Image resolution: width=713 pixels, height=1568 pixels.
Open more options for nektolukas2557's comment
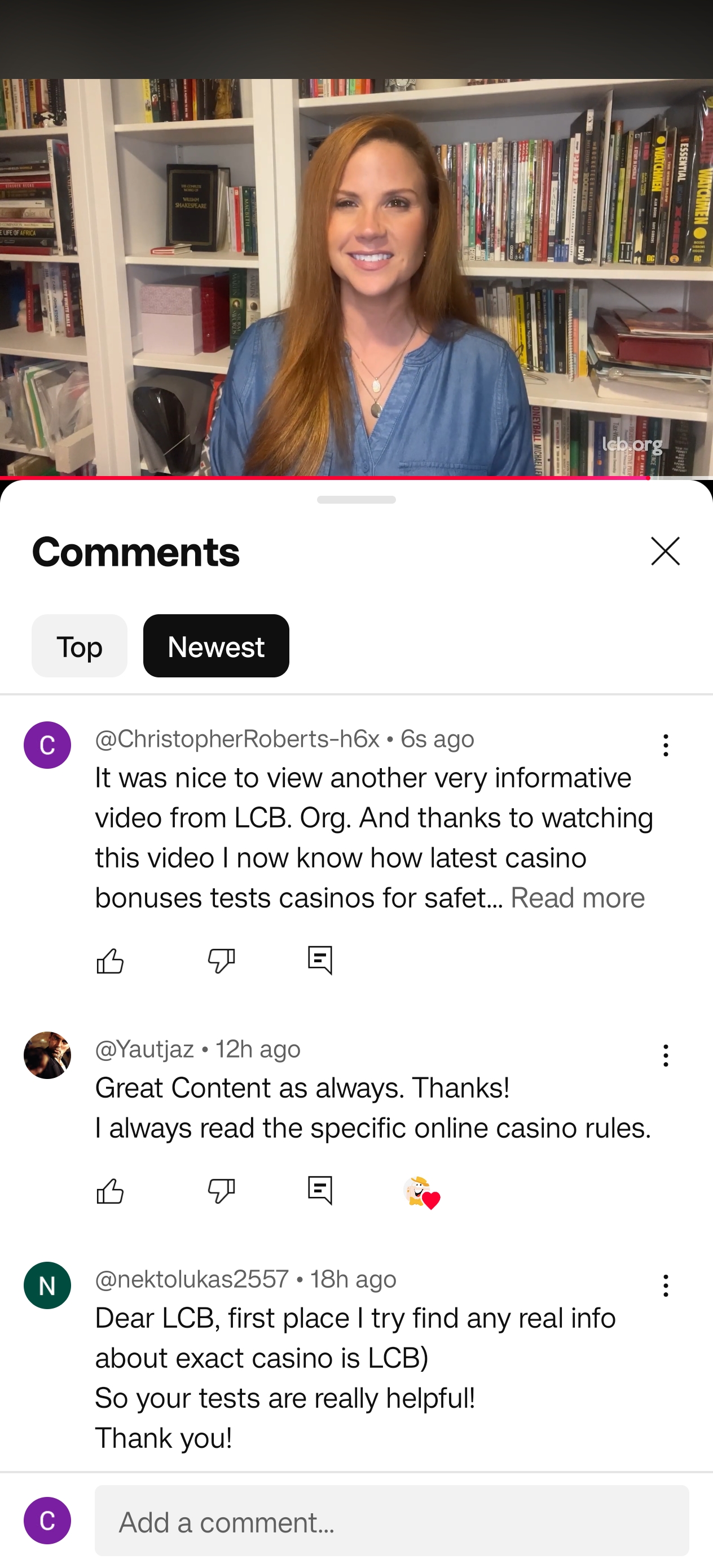click(x=666, y=1285)
